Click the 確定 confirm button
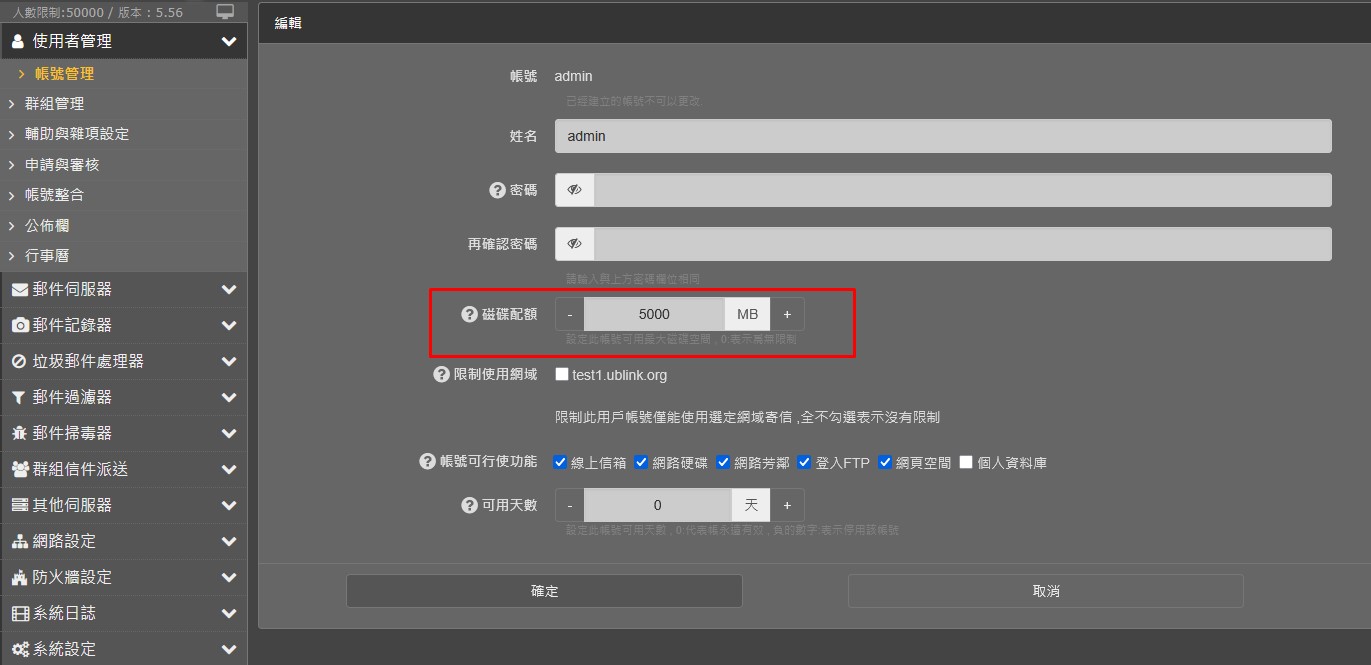The width and height of the screenshot is (1371, 665). (x=544, y=591)
